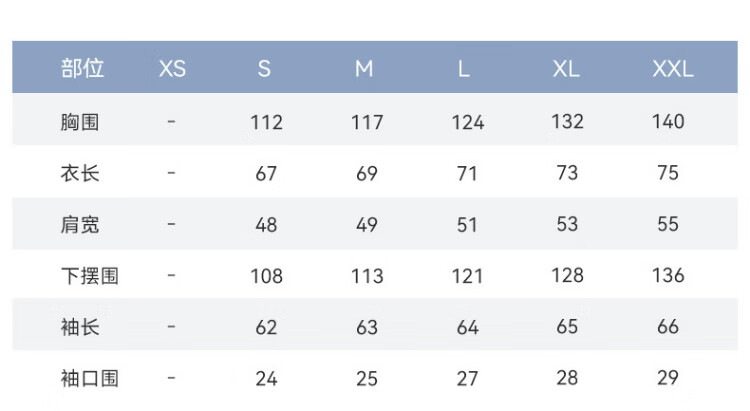Click the 肩宽 value 49 for size M
This screenshot has height=411, width=750.
click(367, 224)
